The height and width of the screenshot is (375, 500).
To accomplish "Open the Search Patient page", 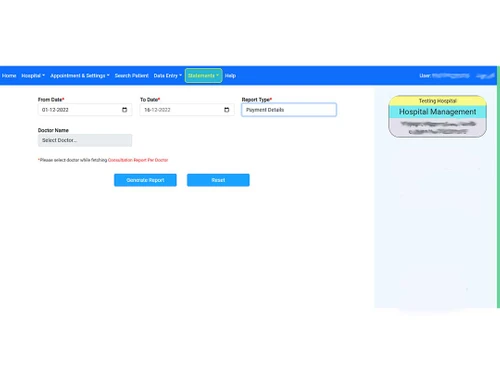I will [131, 76].
